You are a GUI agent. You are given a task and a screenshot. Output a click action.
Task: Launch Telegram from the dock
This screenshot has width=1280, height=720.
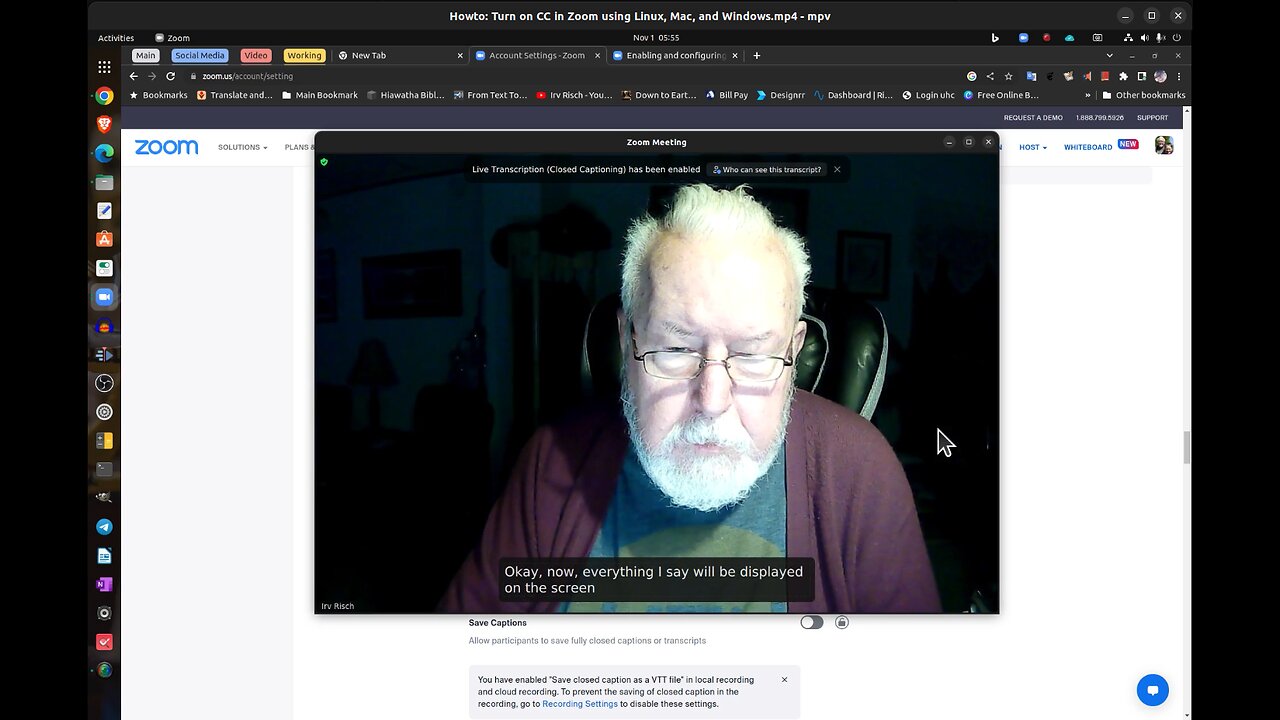pyautogui.click(x=104, y=527)
